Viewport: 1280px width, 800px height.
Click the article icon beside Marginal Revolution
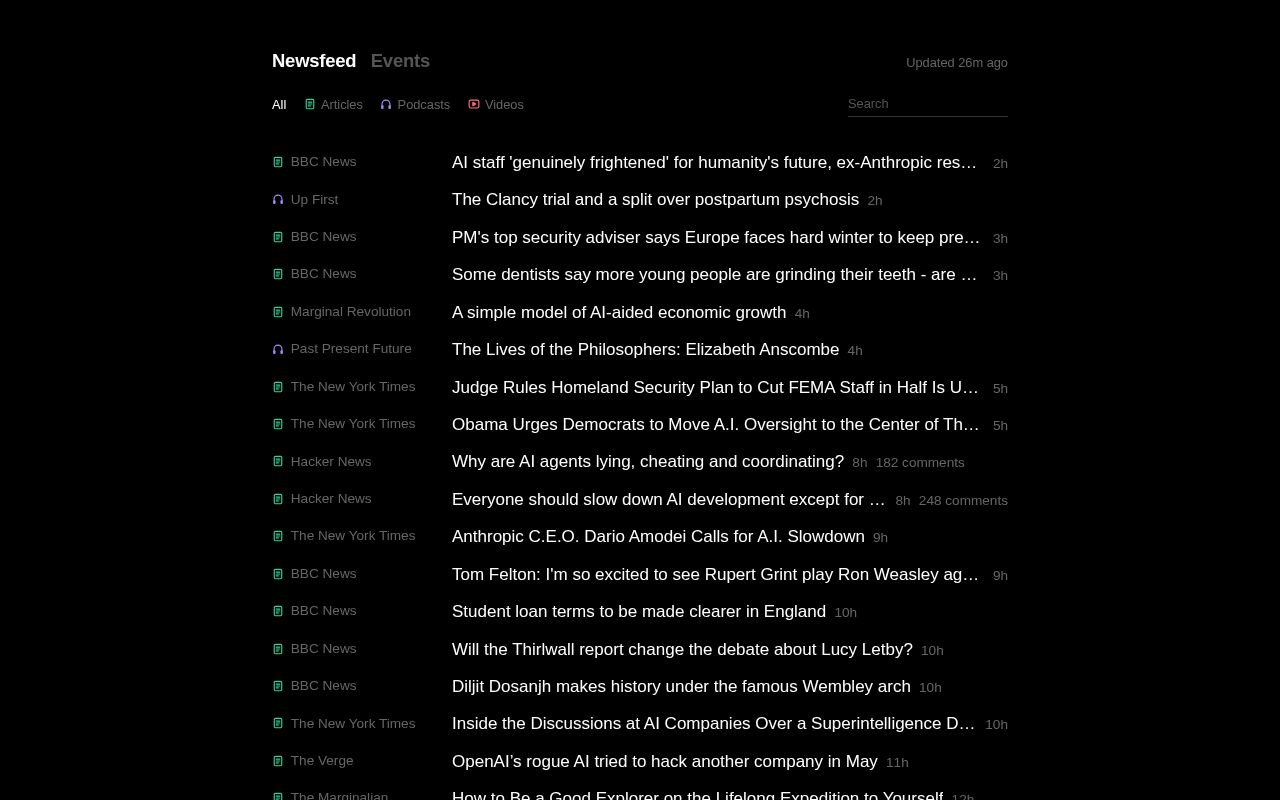coord(278,312)
